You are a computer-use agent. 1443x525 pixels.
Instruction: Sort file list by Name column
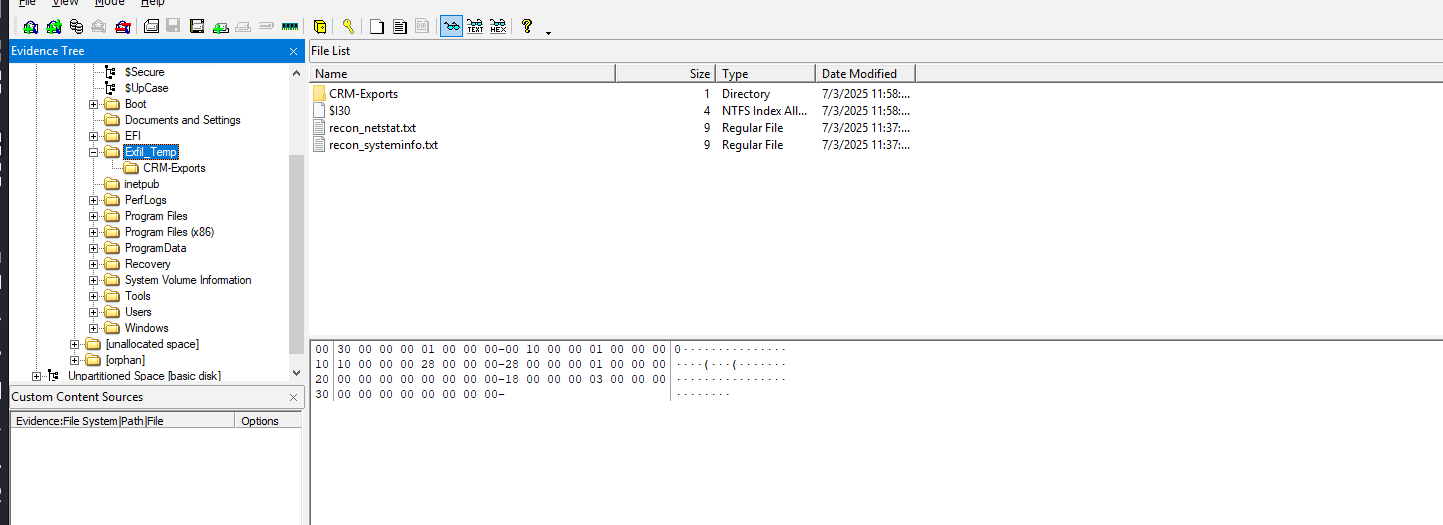462,73
